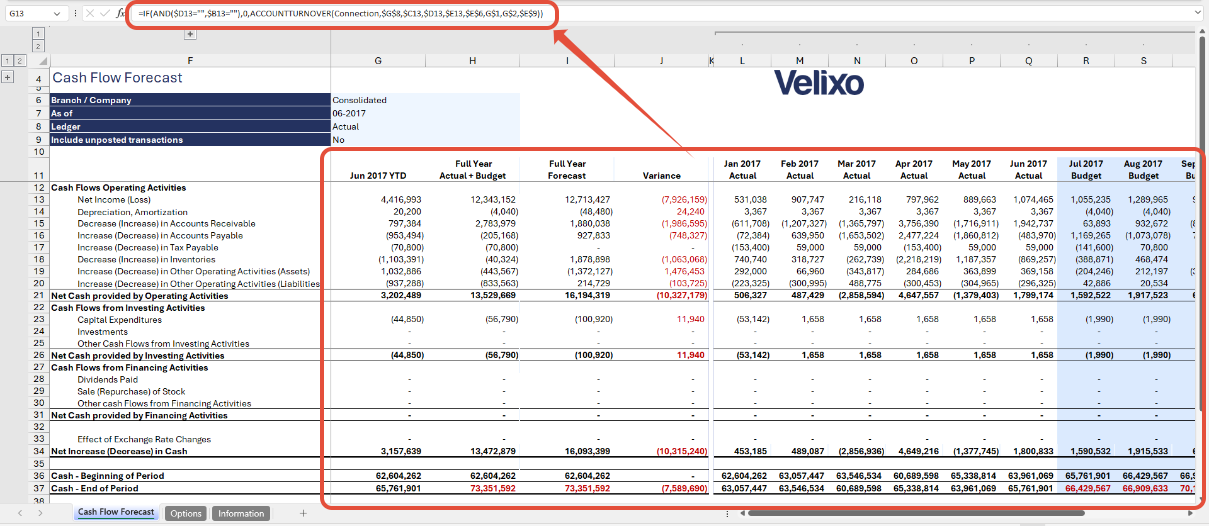Click the Enter checkmark formula icon

tap(103, 14)
